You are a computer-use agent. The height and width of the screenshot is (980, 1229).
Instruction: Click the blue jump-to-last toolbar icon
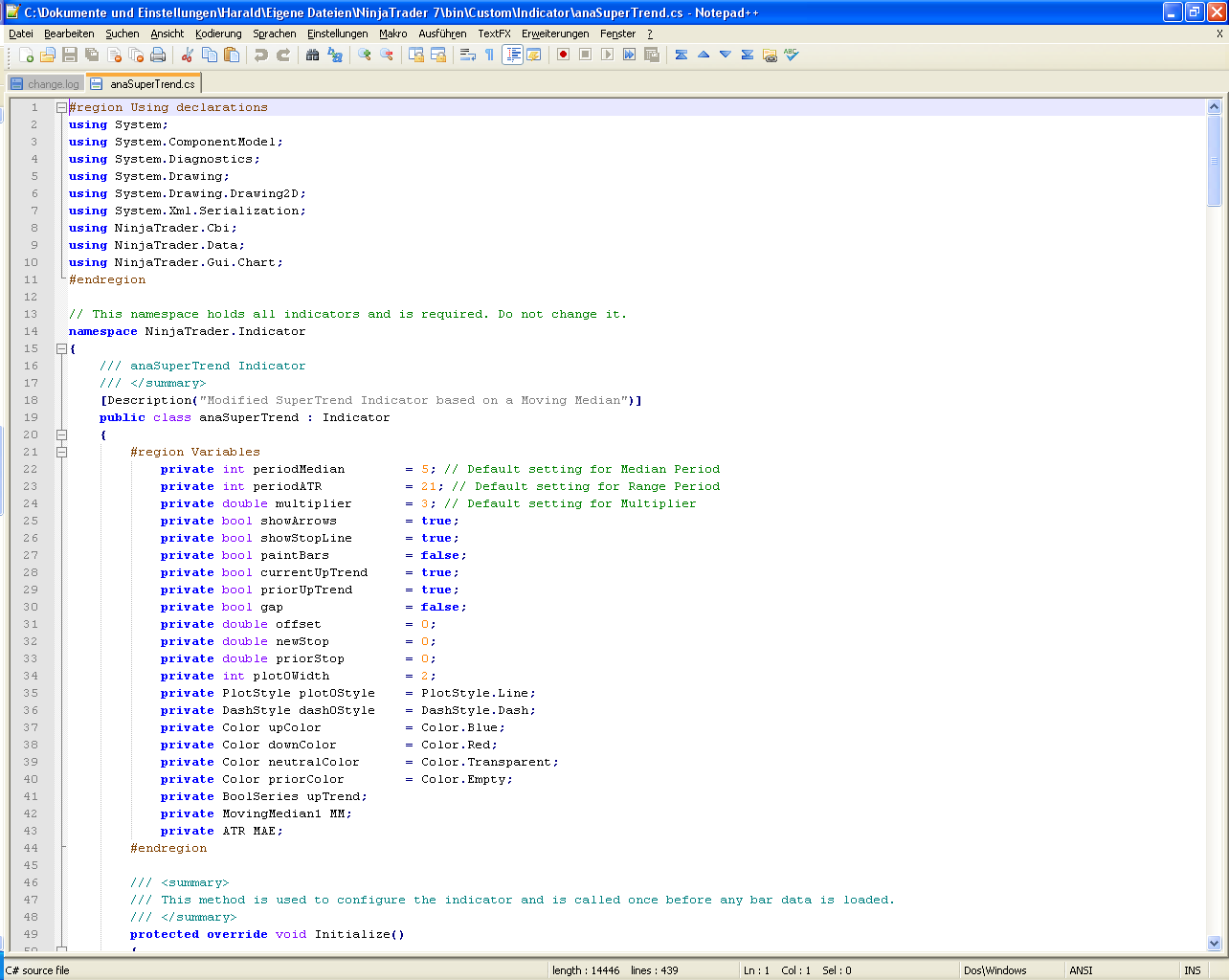point(748,55)
